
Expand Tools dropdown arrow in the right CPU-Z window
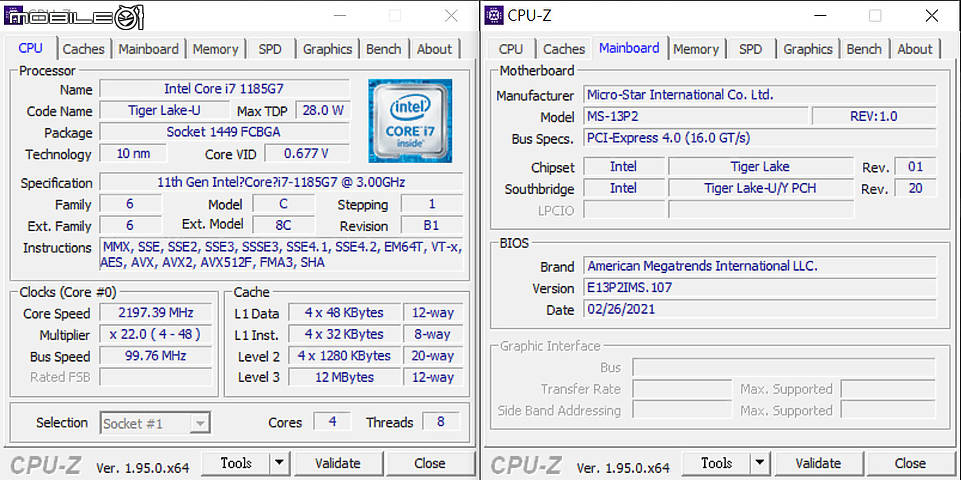[759, 463]
